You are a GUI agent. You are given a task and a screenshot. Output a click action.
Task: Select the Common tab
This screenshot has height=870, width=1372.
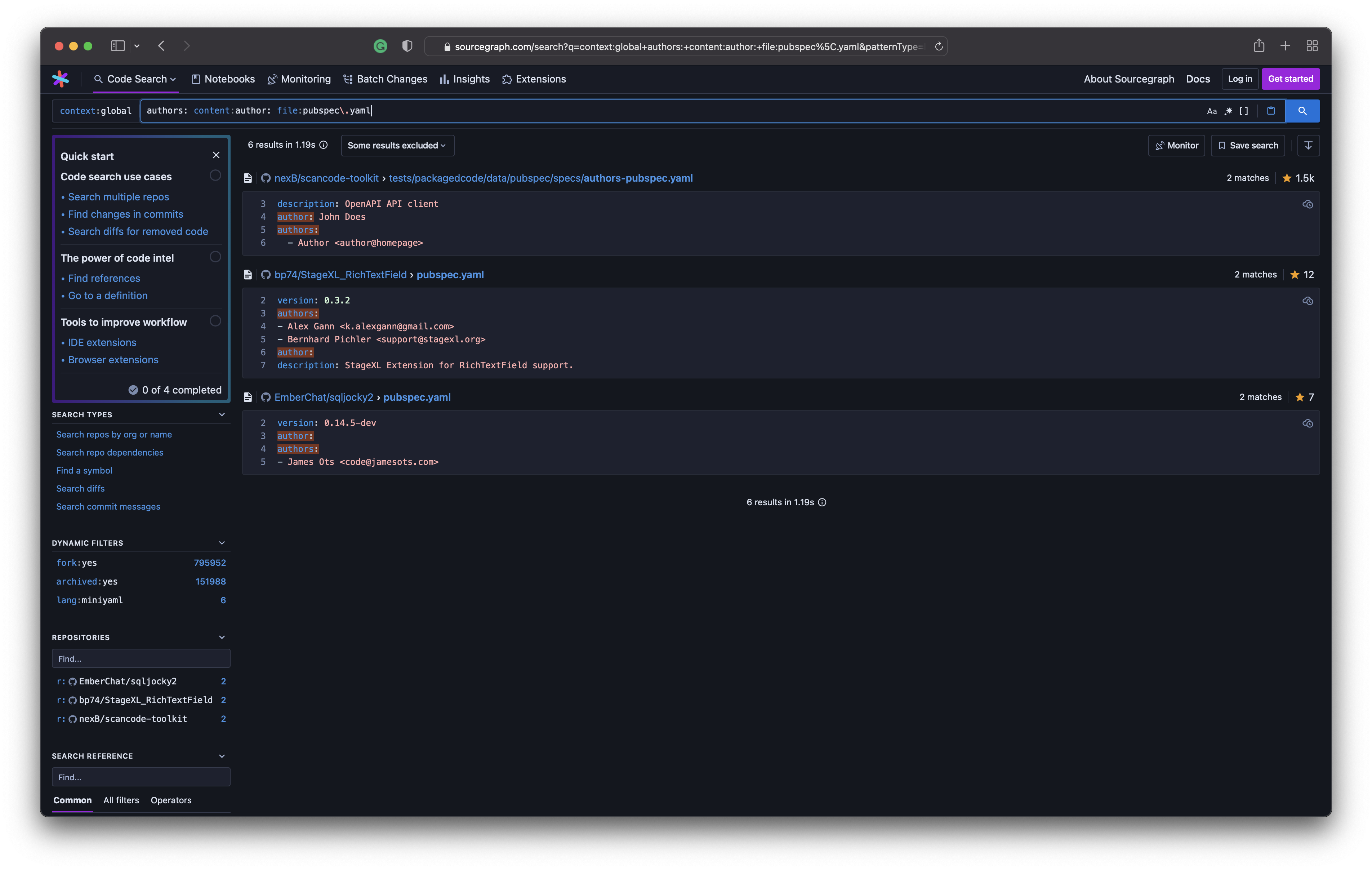(x=72, y=800)
